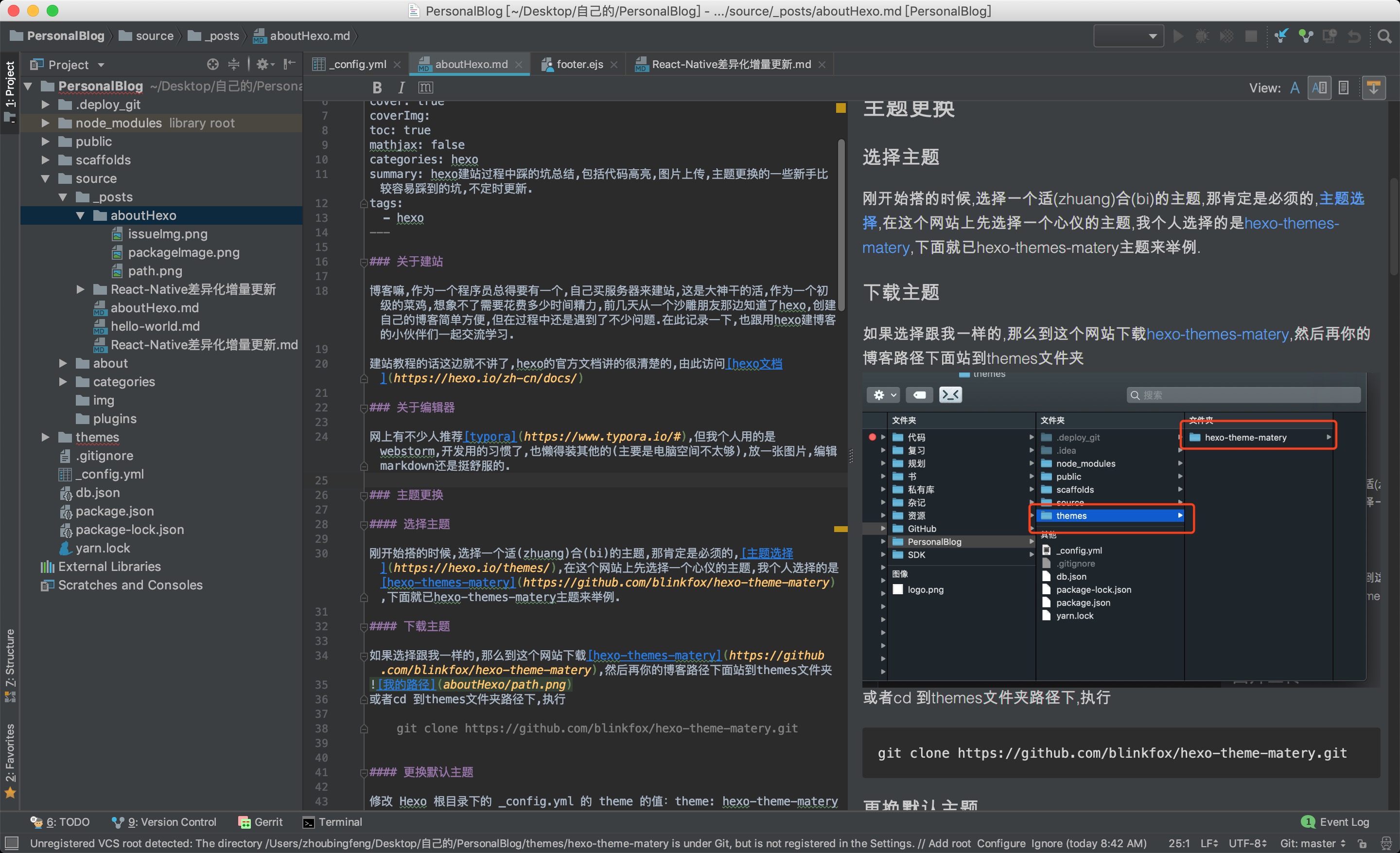The image size is (1400, 853).
Task: Expand the node_modules folder
Action: pyautogui.click(x=46, y=124)
